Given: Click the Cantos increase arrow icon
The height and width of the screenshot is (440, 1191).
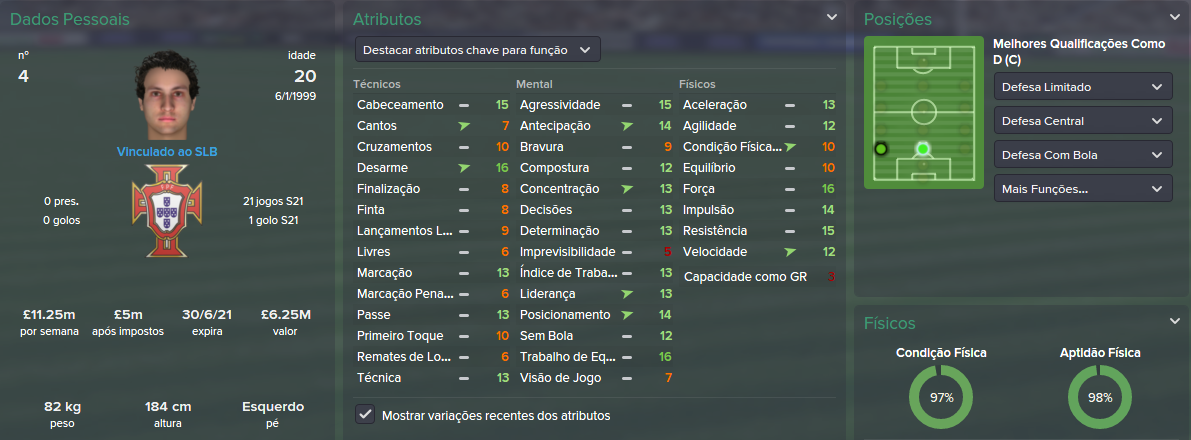Looking at the screenshot, I should click(x=463, y=126).
